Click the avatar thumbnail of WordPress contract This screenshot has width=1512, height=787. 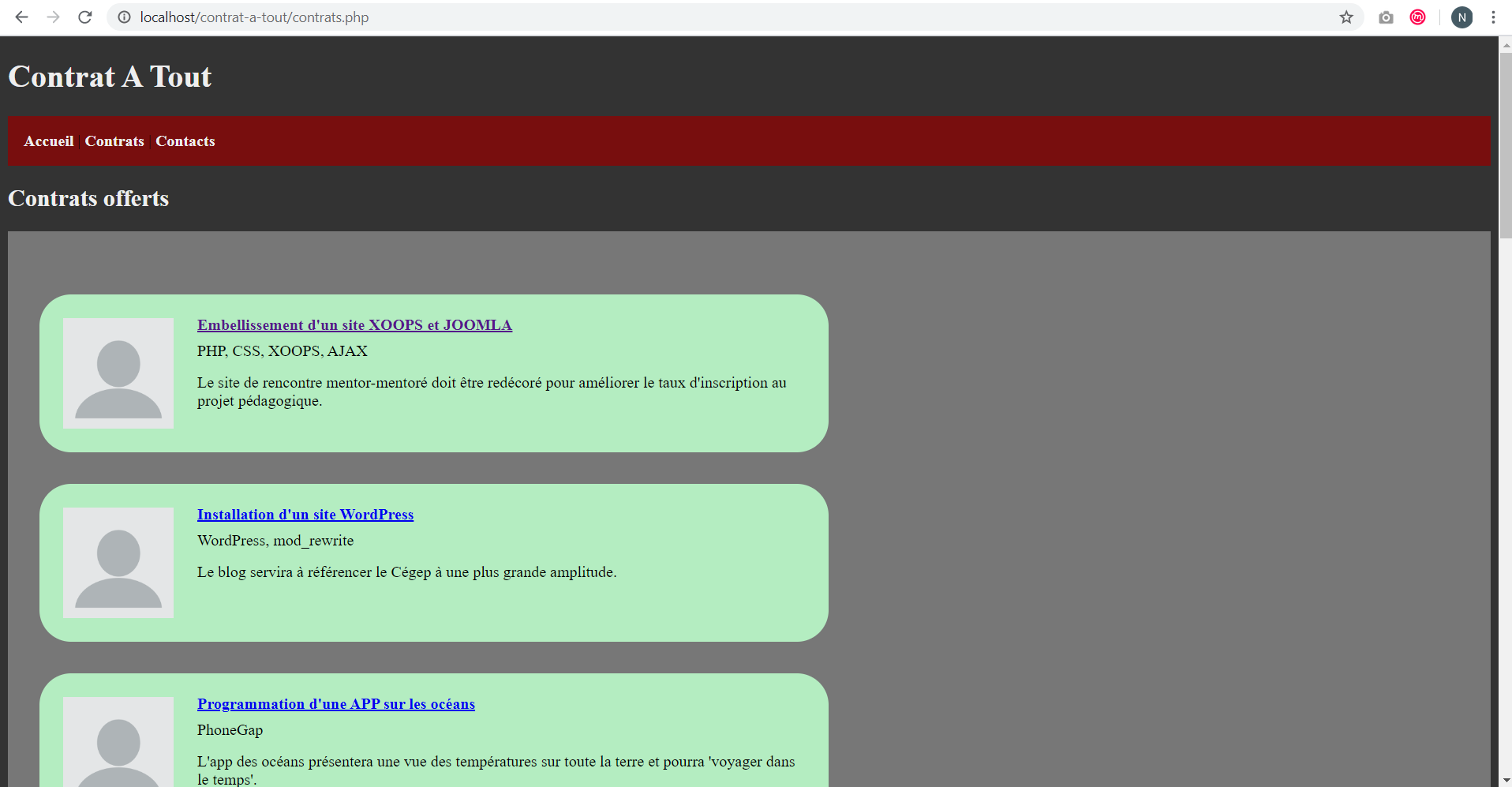coord(118,563)
